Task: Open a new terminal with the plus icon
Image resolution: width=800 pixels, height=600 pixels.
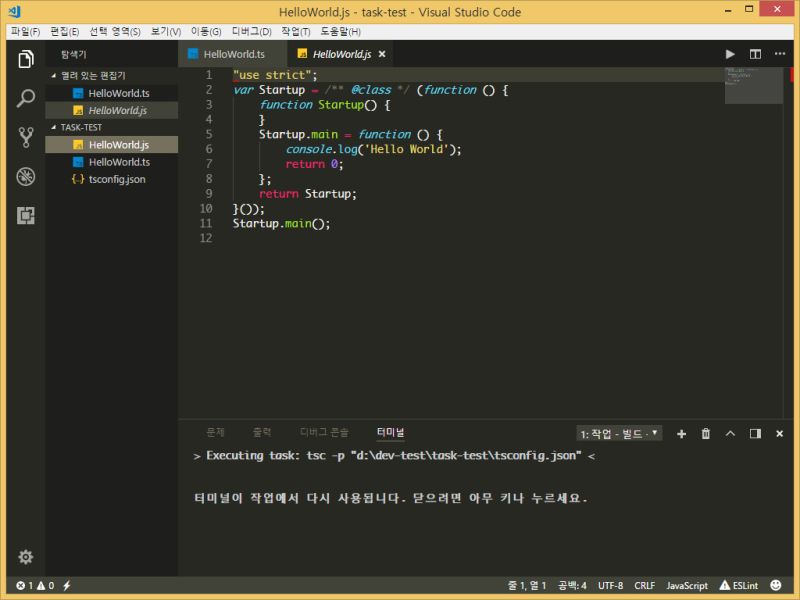Action: coord(680,433)
